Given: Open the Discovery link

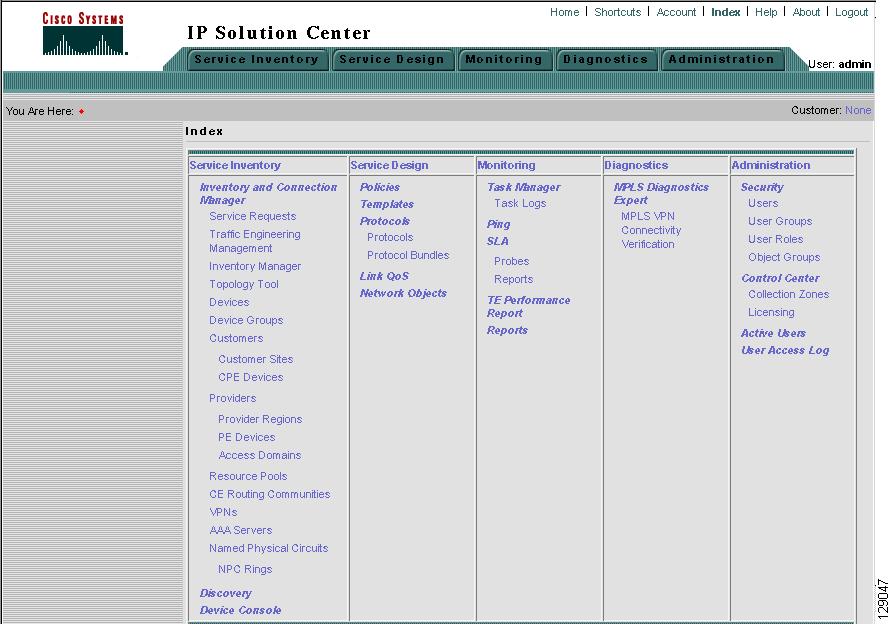Looking at the screenshot, I should pyautogui.click(x=225, y=593).
